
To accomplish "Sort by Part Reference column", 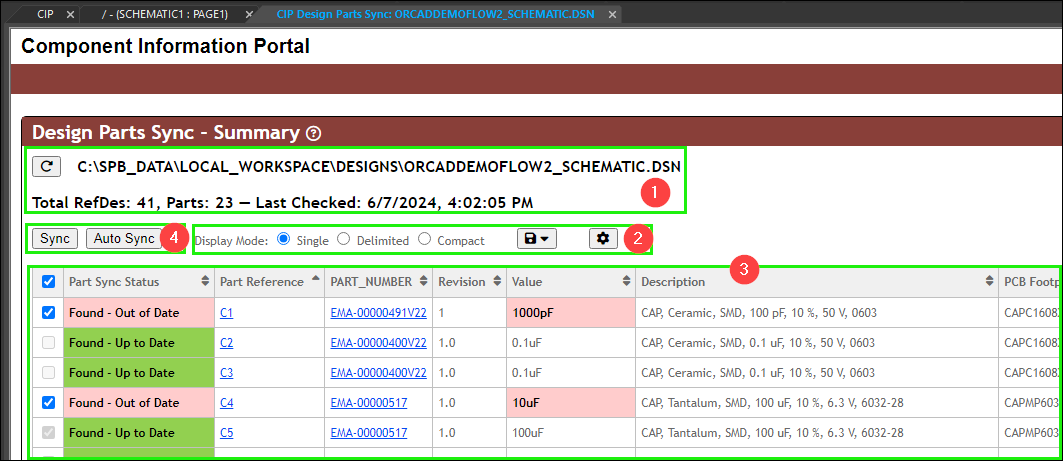I will (x=269, y=281).
